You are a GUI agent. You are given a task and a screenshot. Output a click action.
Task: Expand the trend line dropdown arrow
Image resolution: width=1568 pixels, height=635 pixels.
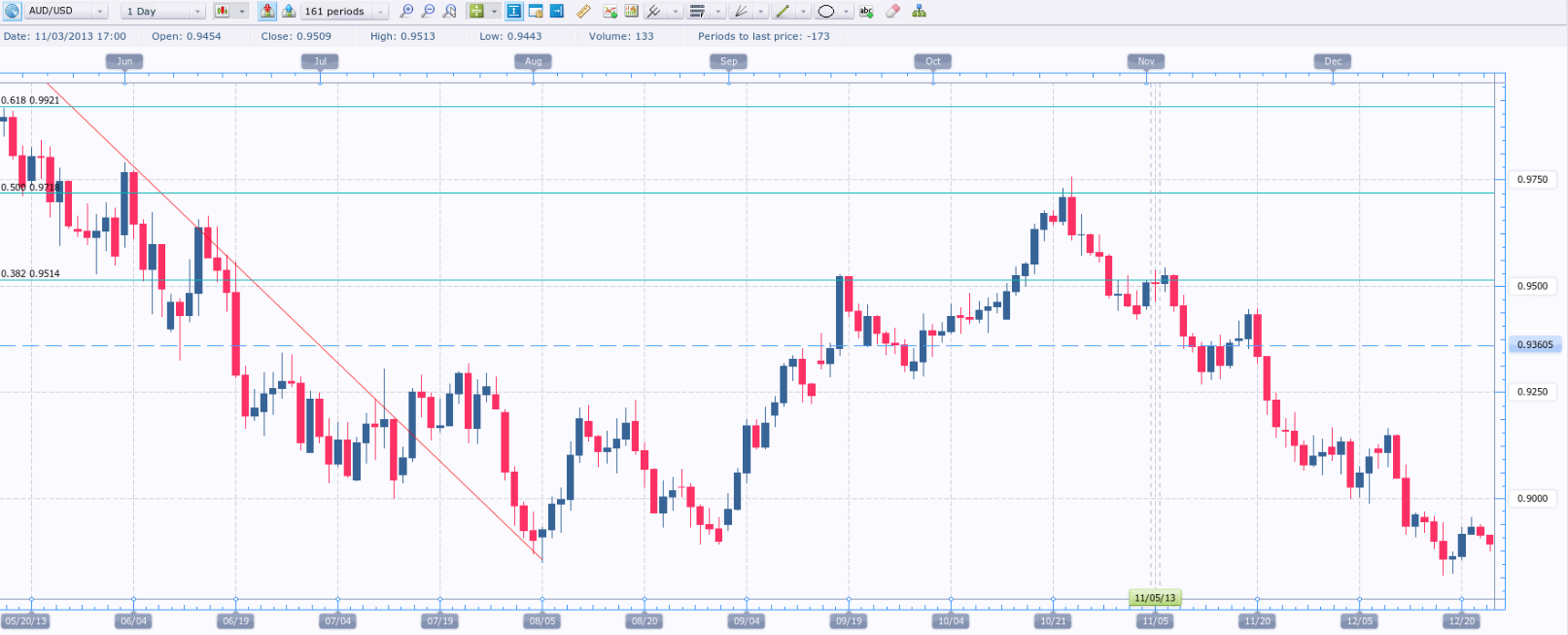804,12
